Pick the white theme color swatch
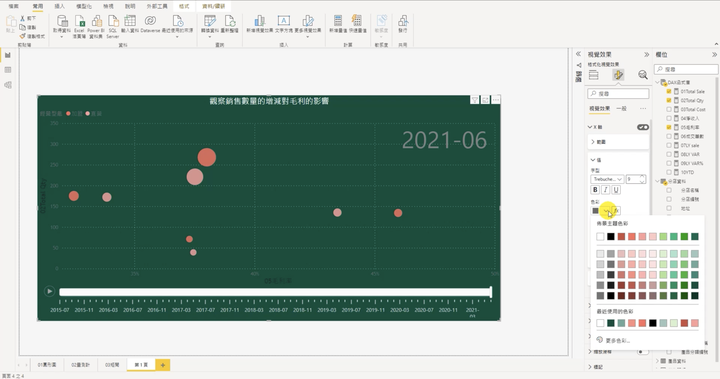Screen dimensions: 720x379 600,237
